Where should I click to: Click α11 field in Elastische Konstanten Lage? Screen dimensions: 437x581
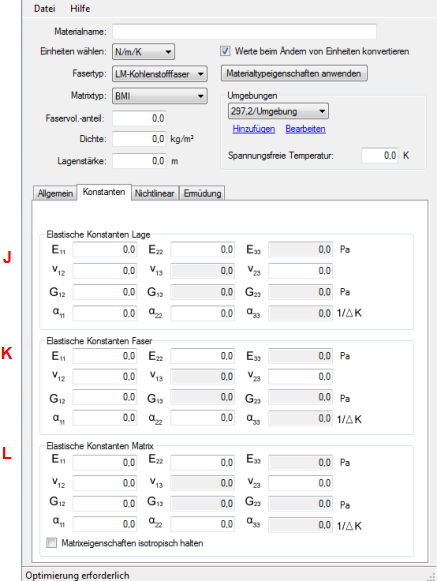tap(105, 313)
